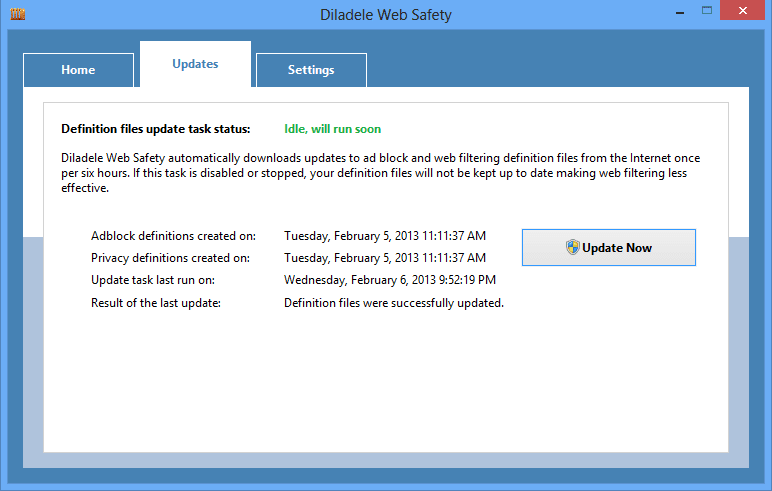
Task: Click the 'Idle, will run soon' status text
Action: [332, 129]
